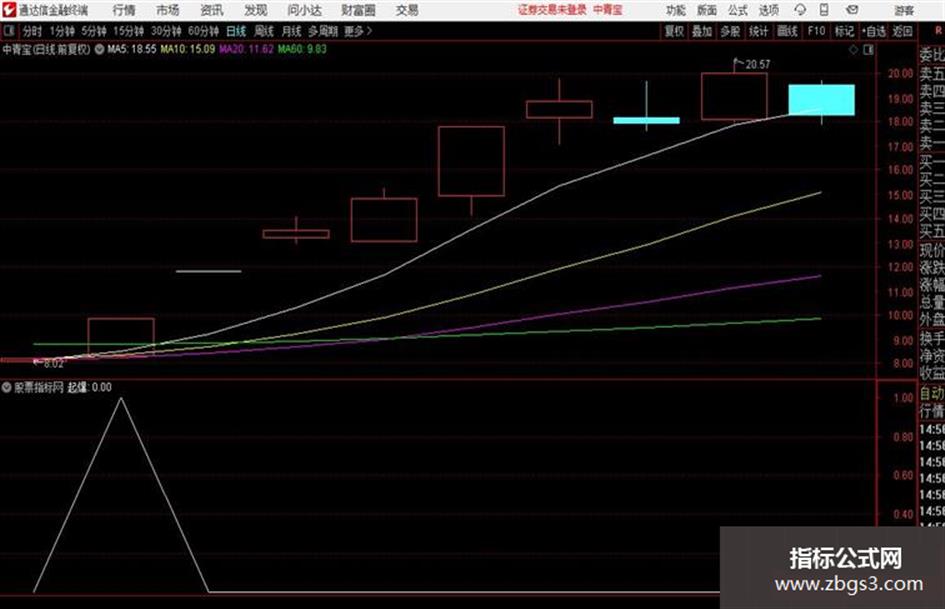Click the 叠加 overlay toolbar button

(x=702, y=31)
